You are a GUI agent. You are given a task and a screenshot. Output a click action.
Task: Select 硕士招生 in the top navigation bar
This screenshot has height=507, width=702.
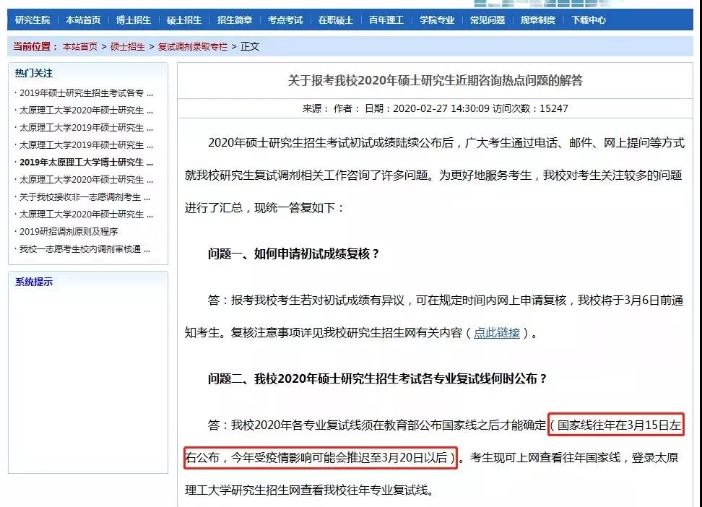tap(183, 19)
